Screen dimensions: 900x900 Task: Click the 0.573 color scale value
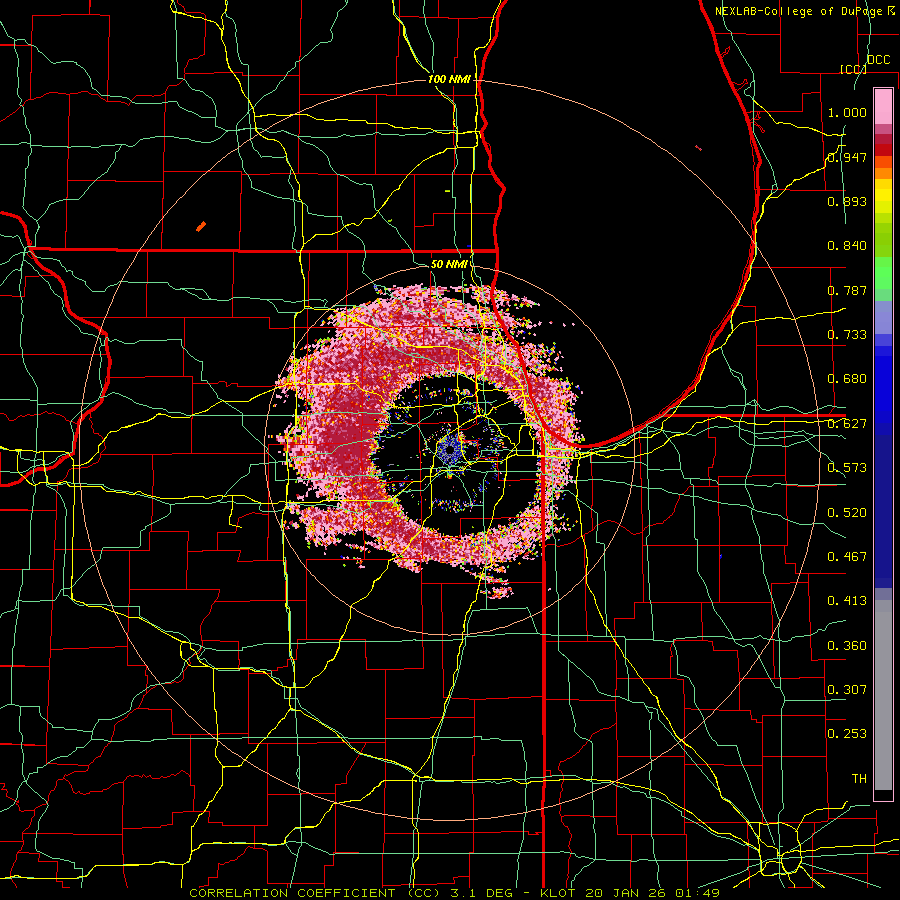tap(847, 468)
